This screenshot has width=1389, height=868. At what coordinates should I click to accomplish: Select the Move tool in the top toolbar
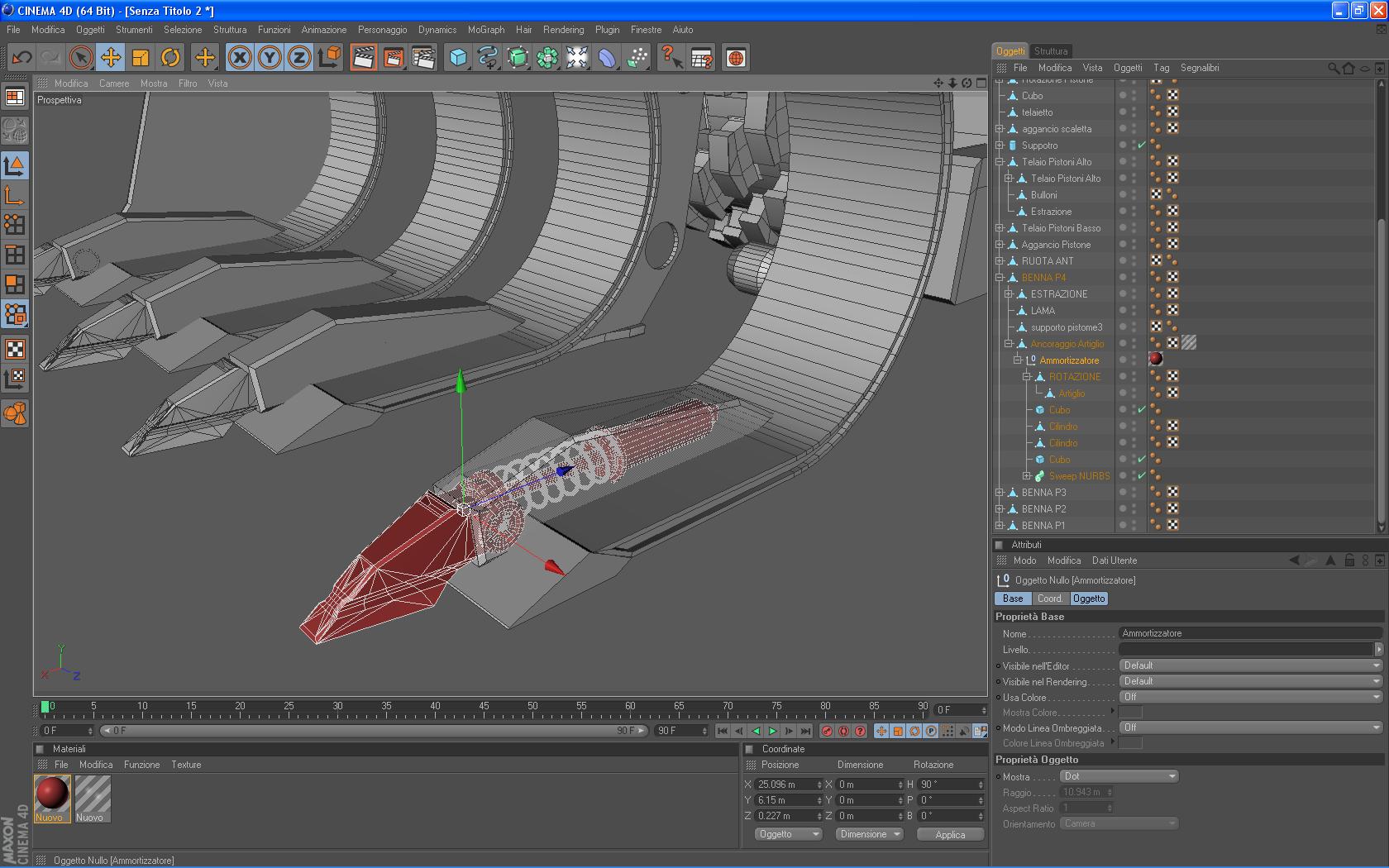(x=110, y=58)
